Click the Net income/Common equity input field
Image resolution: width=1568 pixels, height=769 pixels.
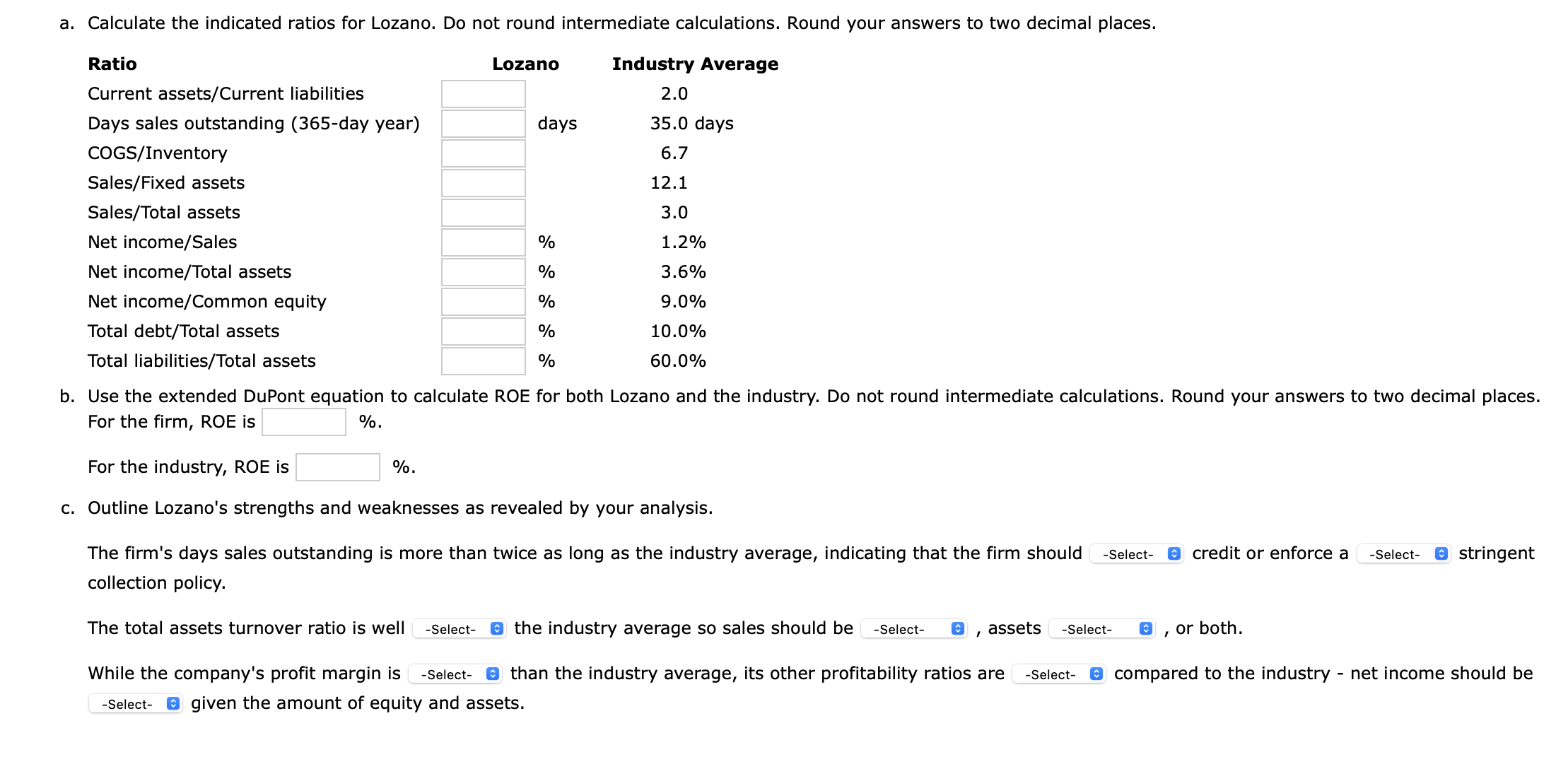point(483,301)
